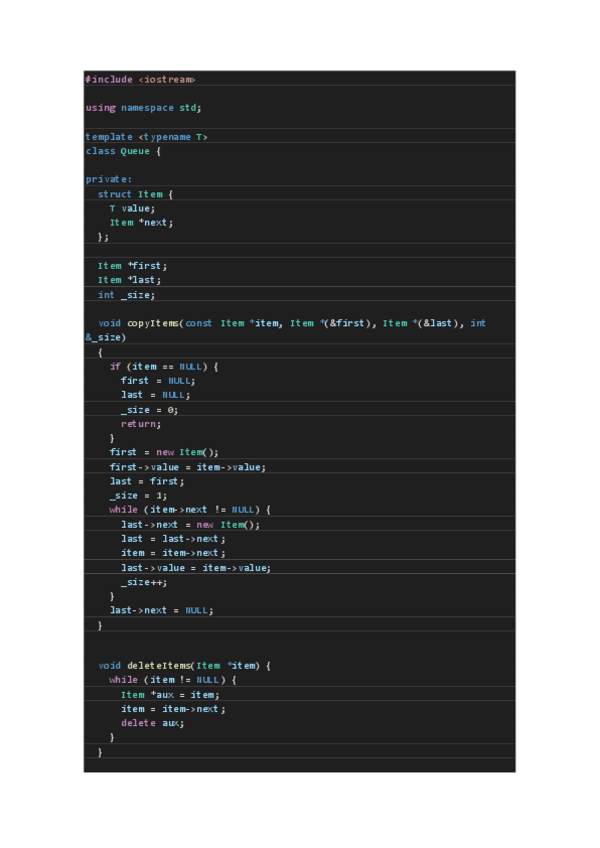This screenshot has width=600, height=848.
Task: Click the '_size = 1;' line
Action: (x=138, y=495)
